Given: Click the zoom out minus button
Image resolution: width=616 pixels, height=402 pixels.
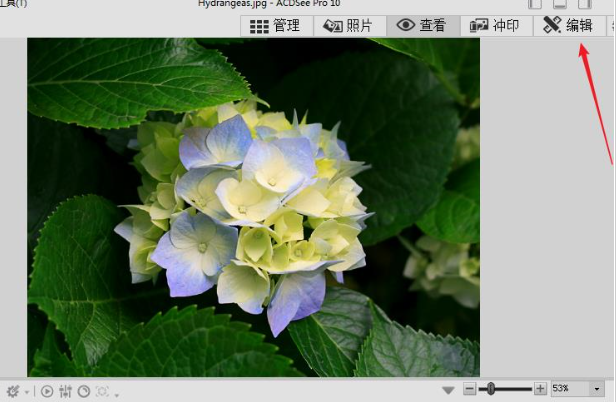Looking at the screenshot, I should pos(469,389).
